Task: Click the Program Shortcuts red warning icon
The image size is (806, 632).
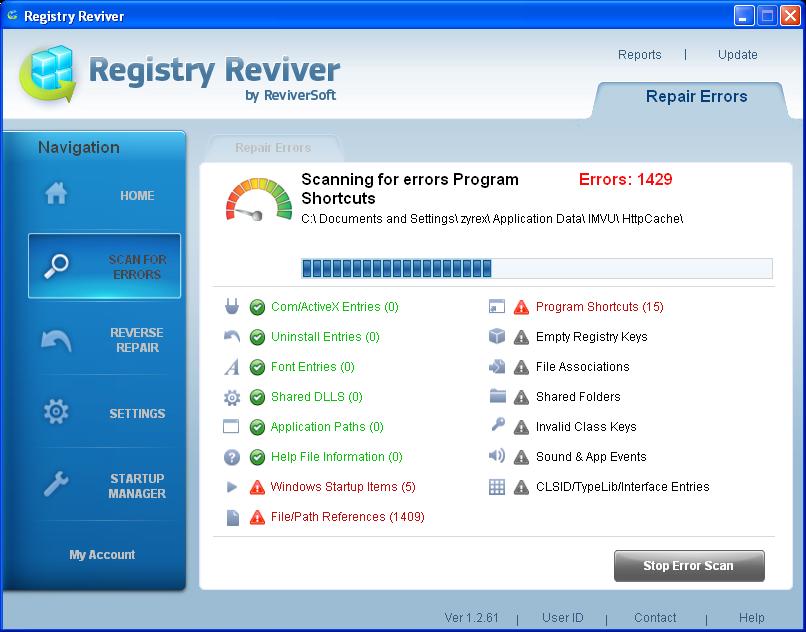Action: [x=519, y=307]
